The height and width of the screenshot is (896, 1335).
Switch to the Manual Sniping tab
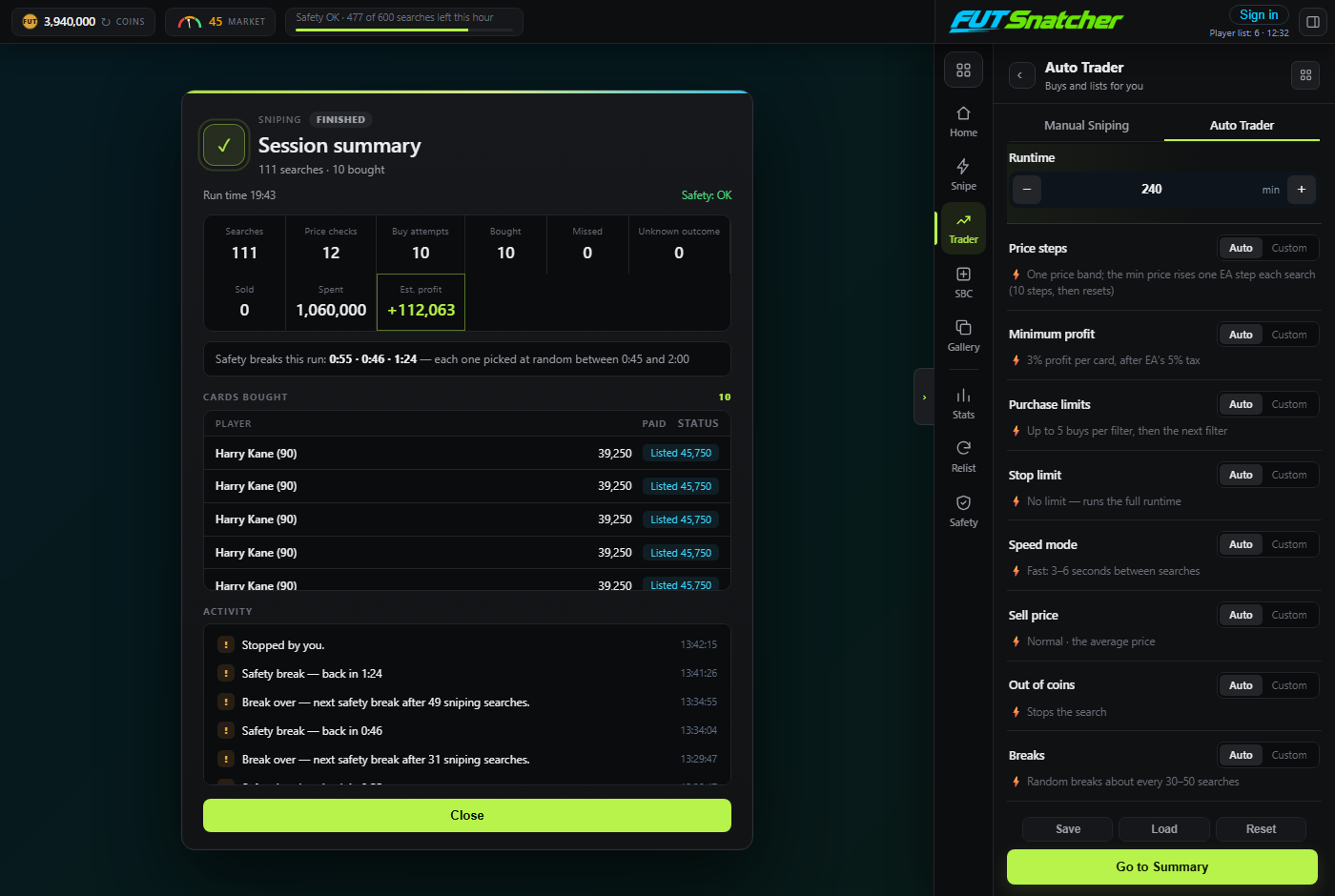pos(1086,125)
